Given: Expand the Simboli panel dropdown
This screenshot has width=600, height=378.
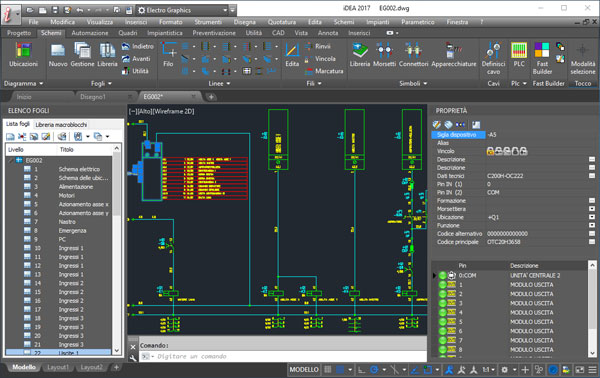Looking at the screenshot, I should point(413,83).
